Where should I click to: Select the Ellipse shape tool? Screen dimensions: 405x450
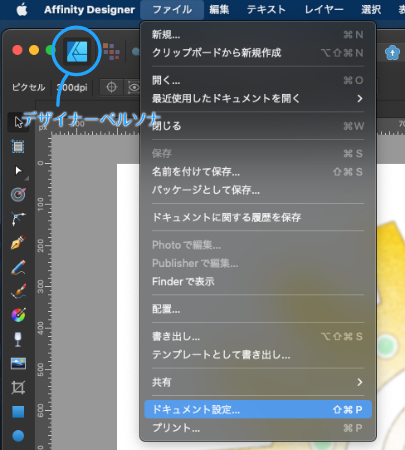18,436
